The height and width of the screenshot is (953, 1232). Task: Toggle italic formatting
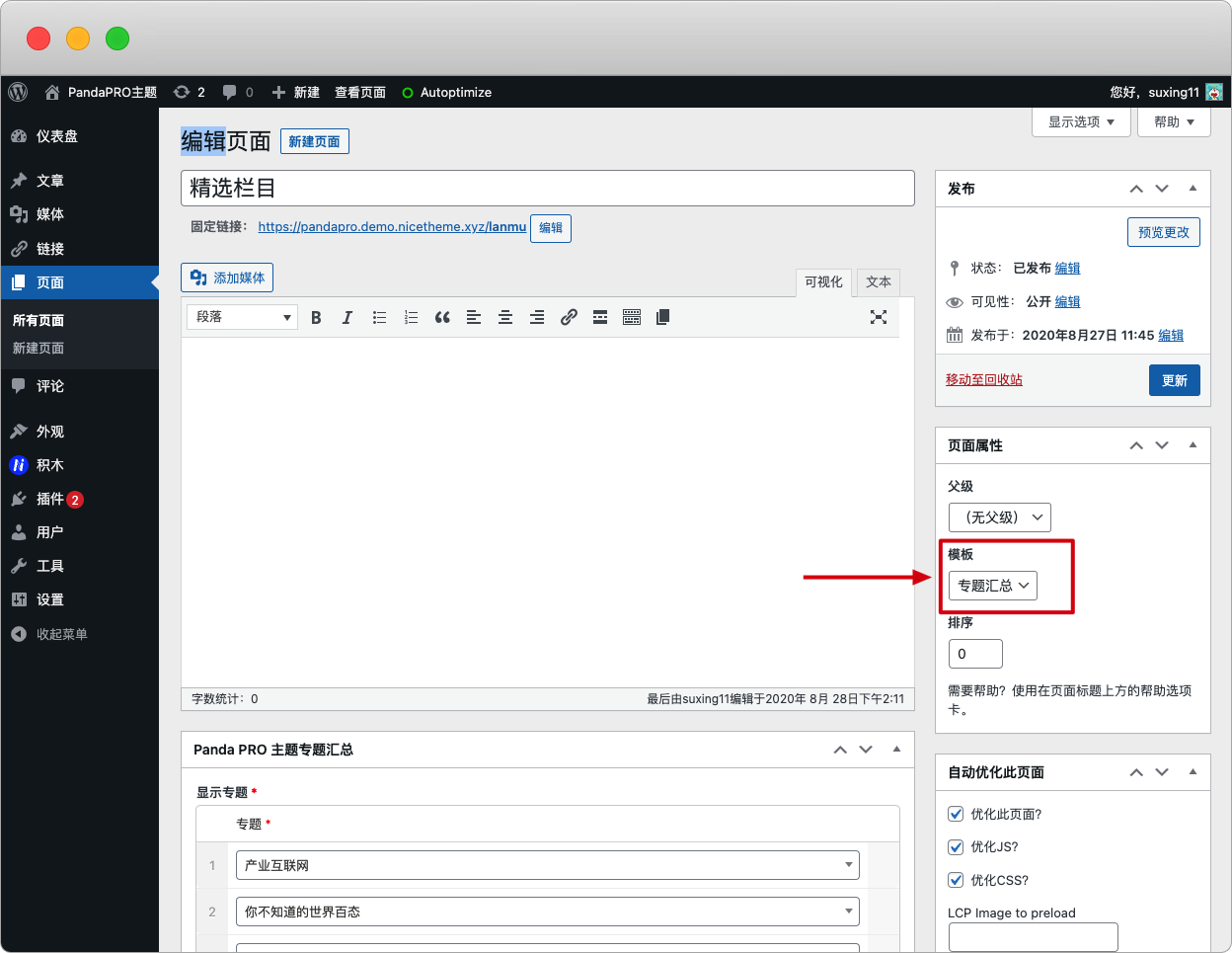click(347, 317)
